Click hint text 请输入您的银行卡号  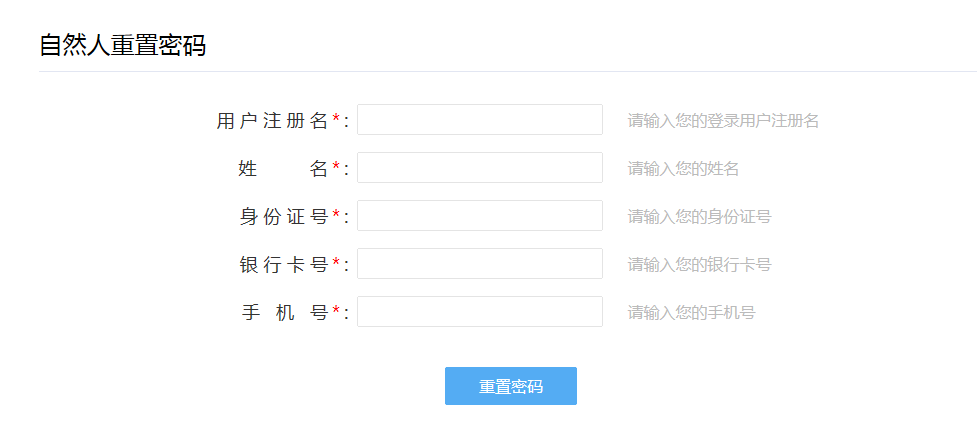click(699, 265)
